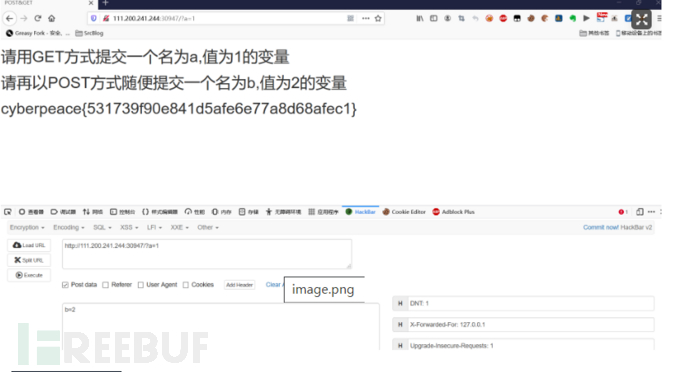Enable the Cookies checkbox
The height and width of the screenshot is (372, 690).
[186, 285]
